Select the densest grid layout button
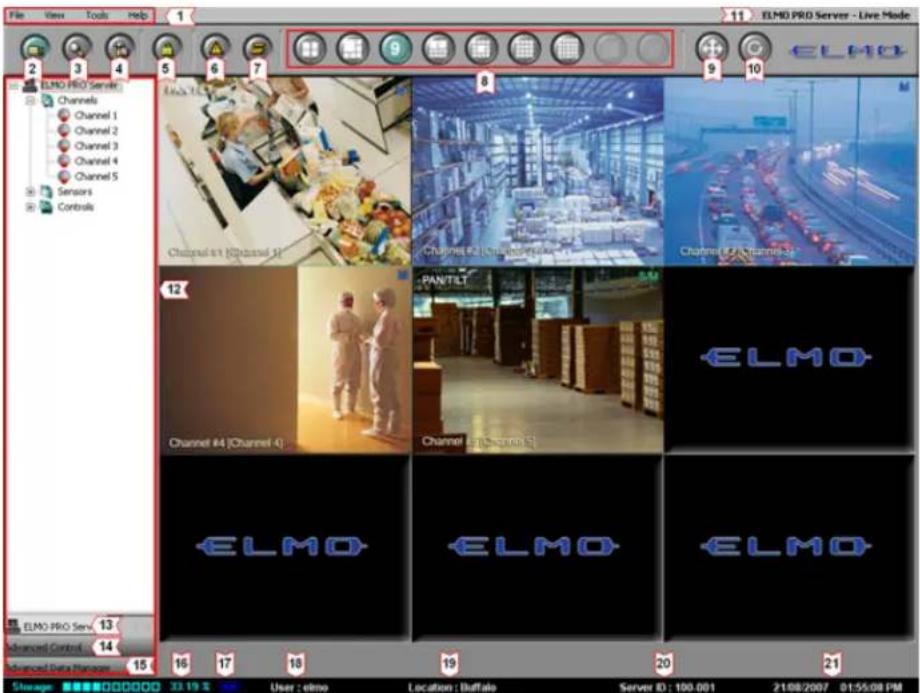The image size is (920, 693). (567, 48)
